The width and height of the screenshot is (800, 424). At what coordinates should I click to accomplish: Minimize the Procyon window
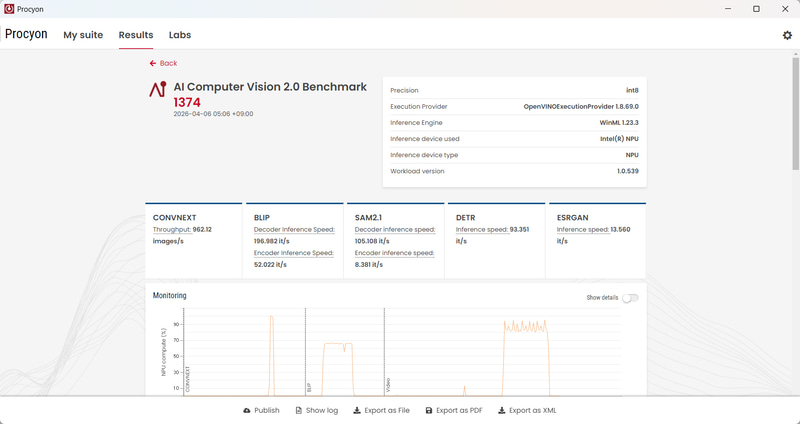(x=728, y=9)
